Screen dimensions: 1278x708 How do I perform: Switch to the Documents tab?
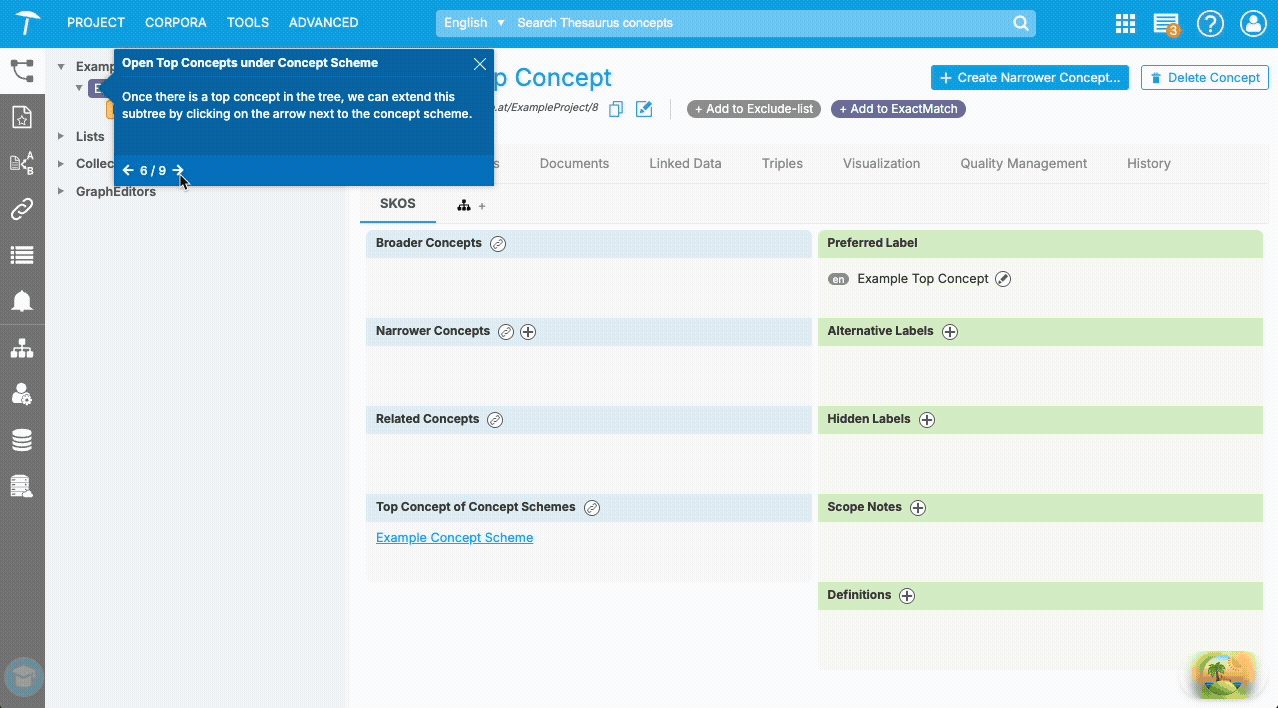click(574, 163)
